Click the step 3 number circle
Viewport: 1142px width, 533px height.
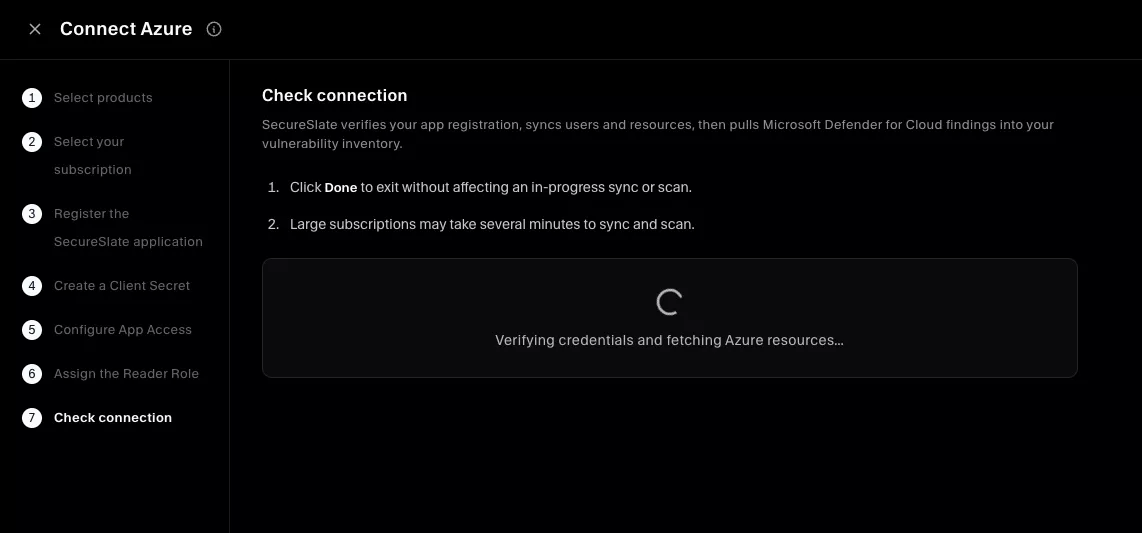click(31, 213)
